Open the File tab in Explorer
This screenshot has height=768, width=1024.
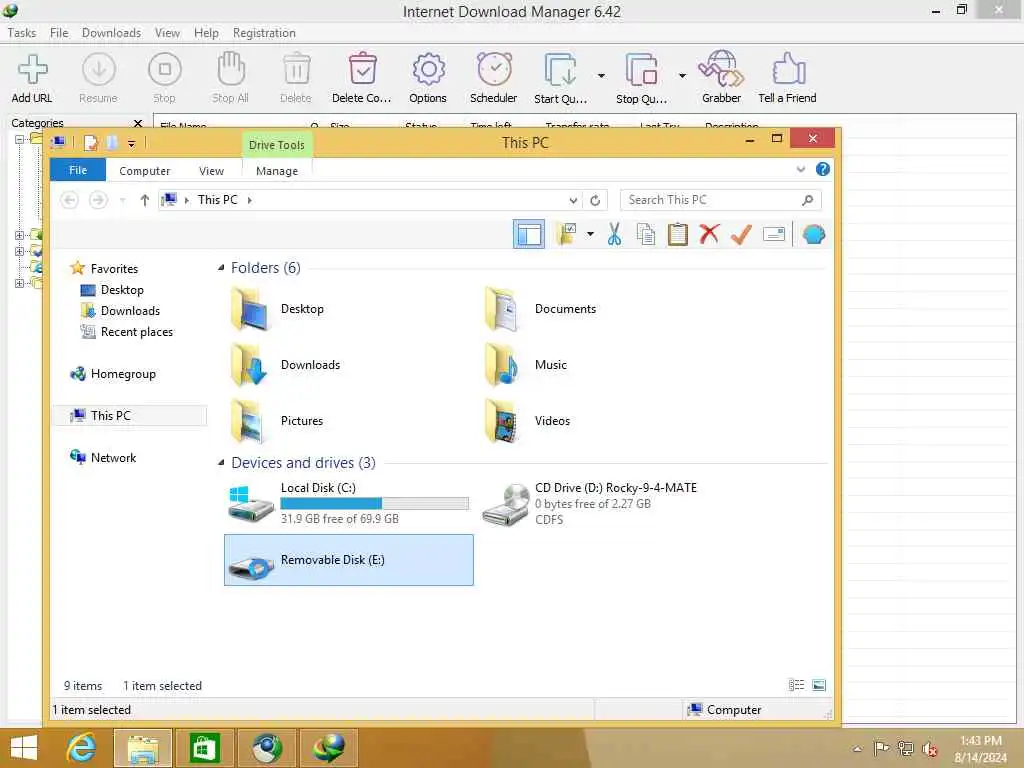[x=78, y=170]
